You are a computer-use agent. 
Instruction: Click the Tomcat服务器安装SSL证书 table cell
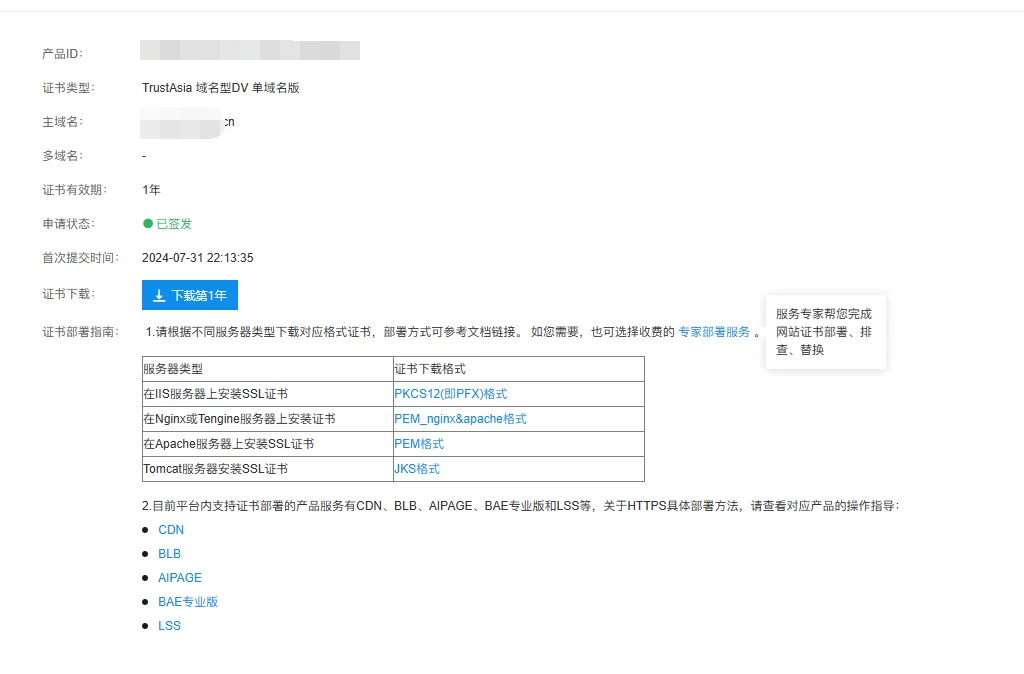(x=267, y=469)
